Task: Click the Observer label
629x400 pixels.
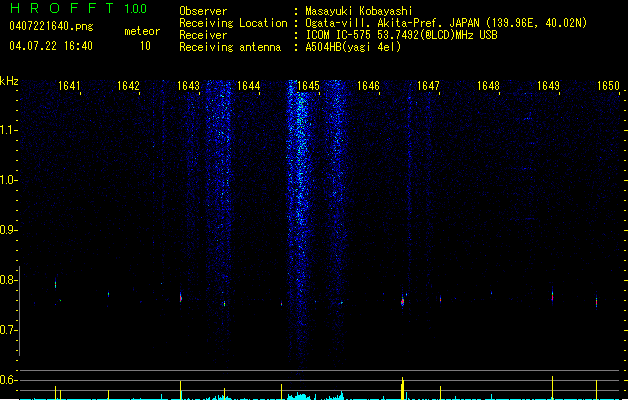Action: [203, 11]
